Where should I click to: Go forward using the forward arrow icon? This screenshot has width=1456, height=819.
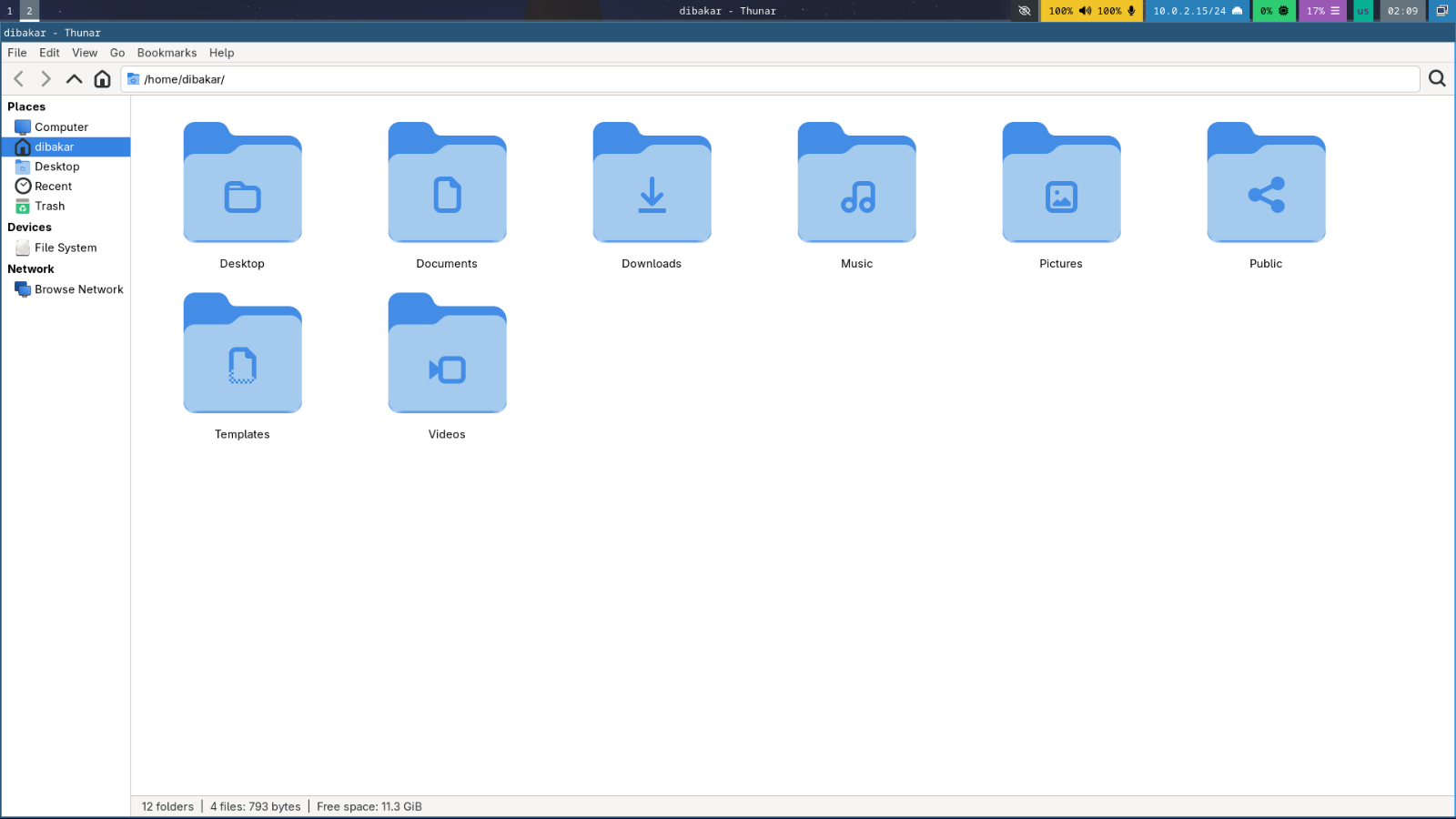point(45,78)
